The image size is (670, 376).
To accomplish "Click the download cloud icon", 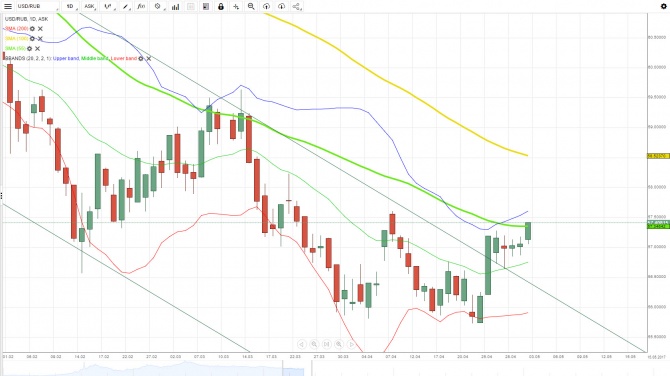I will coord(281,6).
